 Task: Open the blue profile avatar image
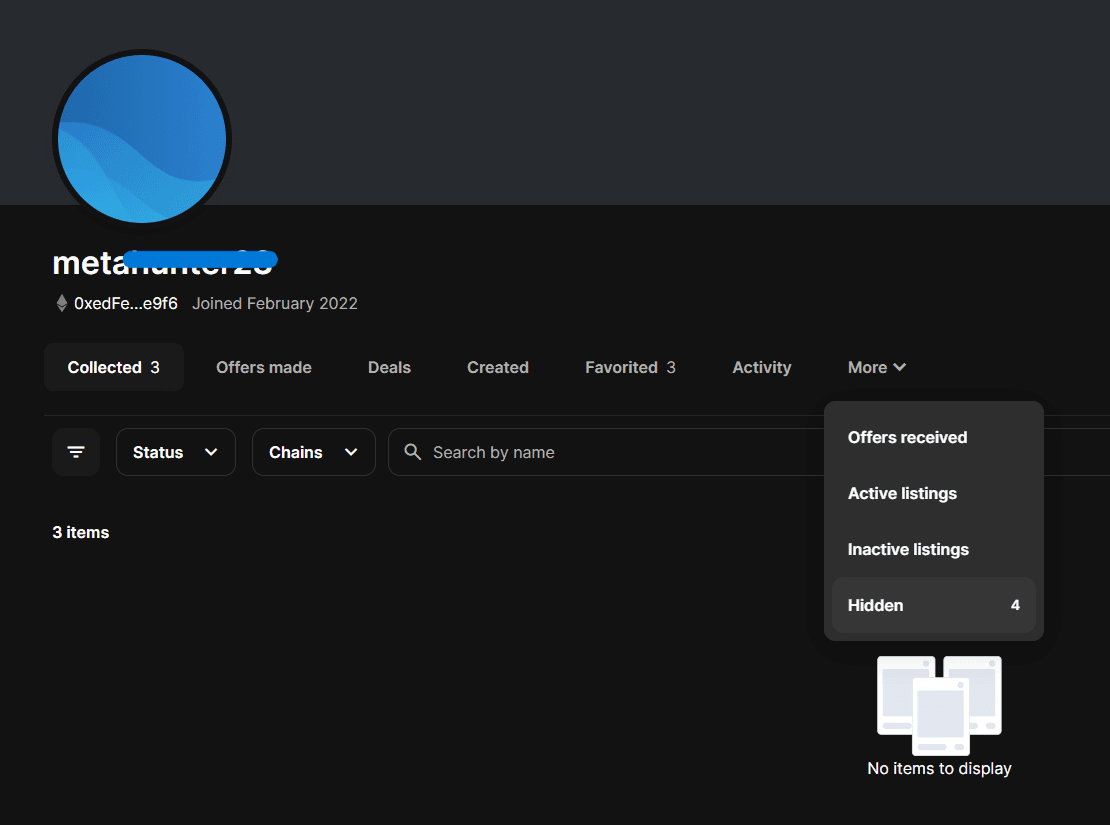tap(142, 138)
